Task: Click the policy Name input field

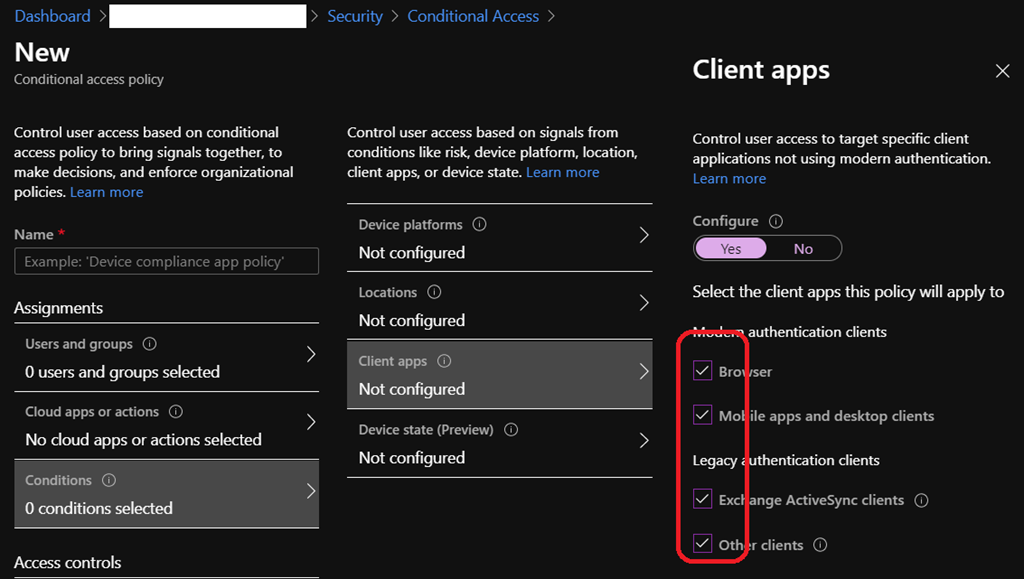Action: click(166, 261)
